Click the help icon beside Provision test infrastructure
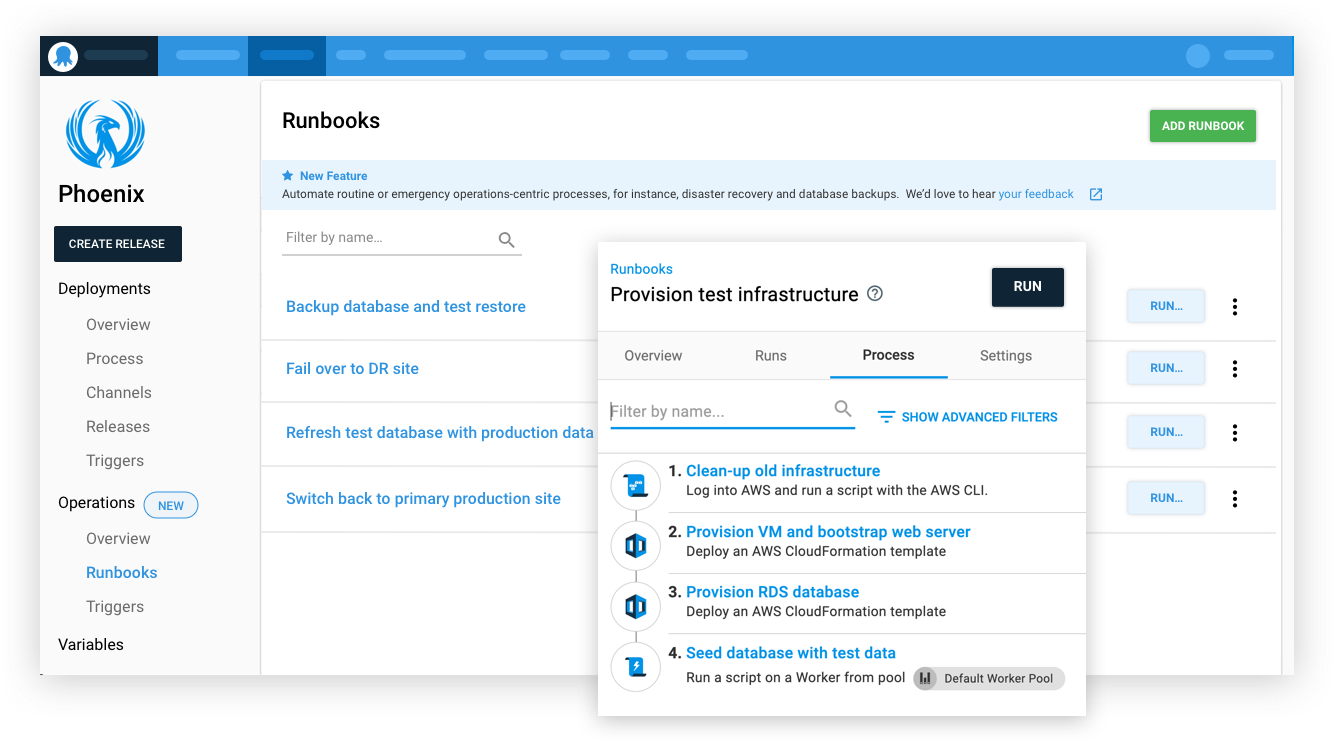This screenshot has width=1334, height=742. [875, 294]
